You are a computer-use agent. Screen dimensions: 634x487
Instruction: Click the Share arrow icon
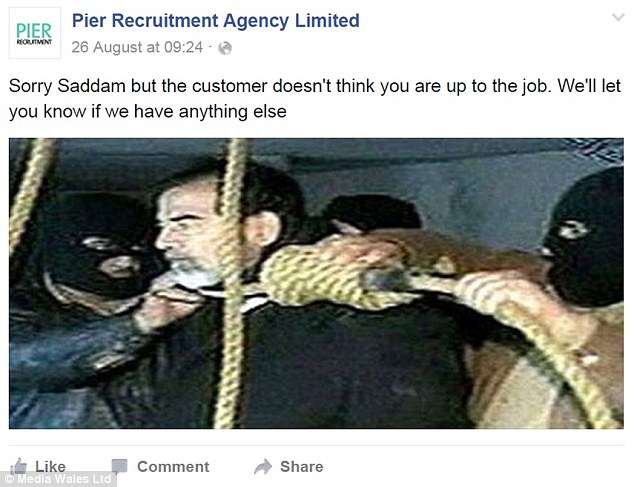tap(263, 467)
